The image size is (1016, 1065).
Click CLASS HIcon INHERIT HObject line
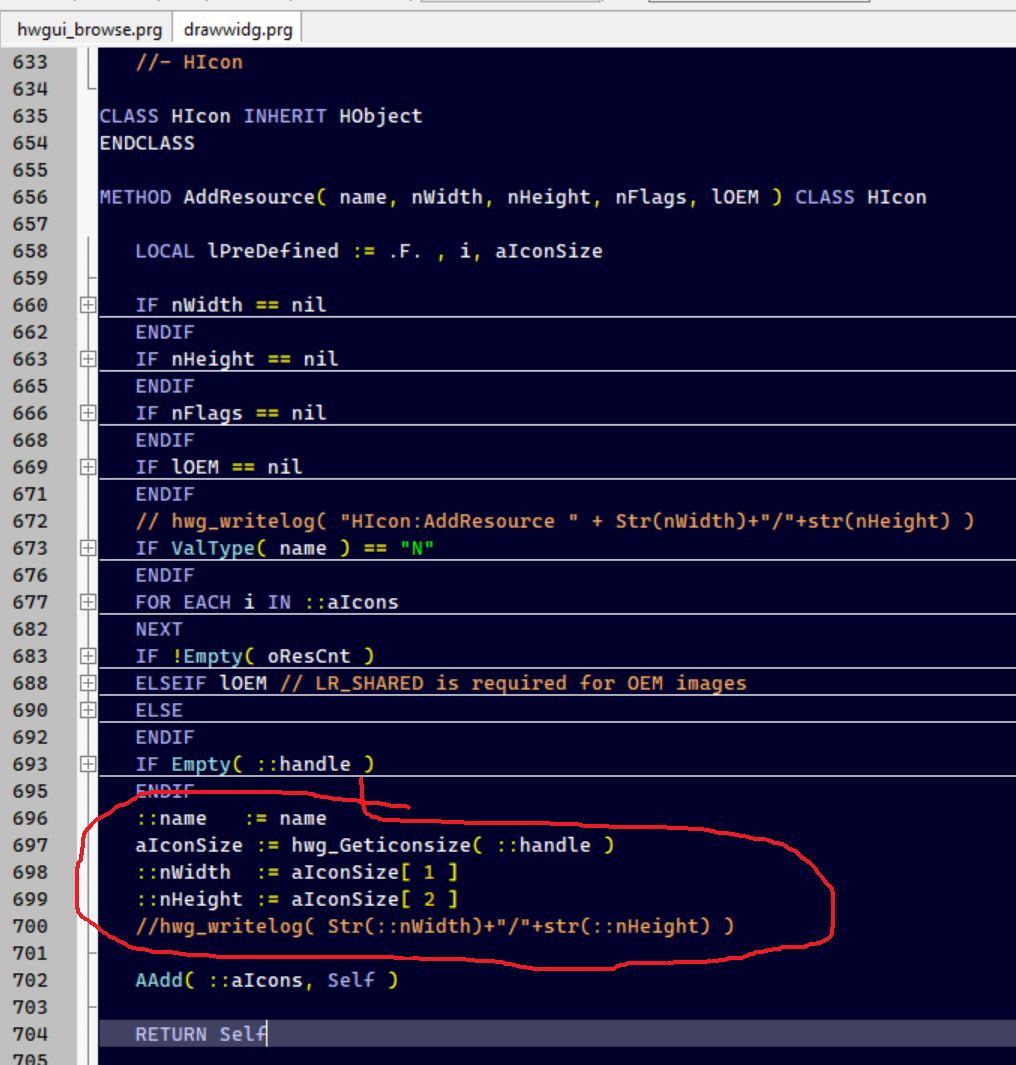coord(261,116)
